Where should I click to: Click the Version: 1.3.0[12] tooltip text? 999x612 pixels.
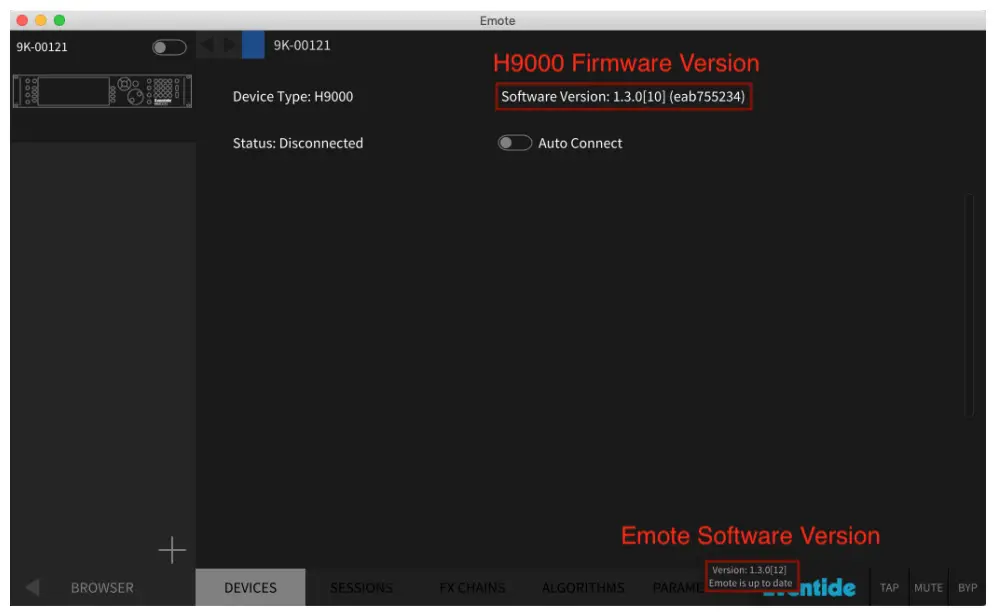749,570
